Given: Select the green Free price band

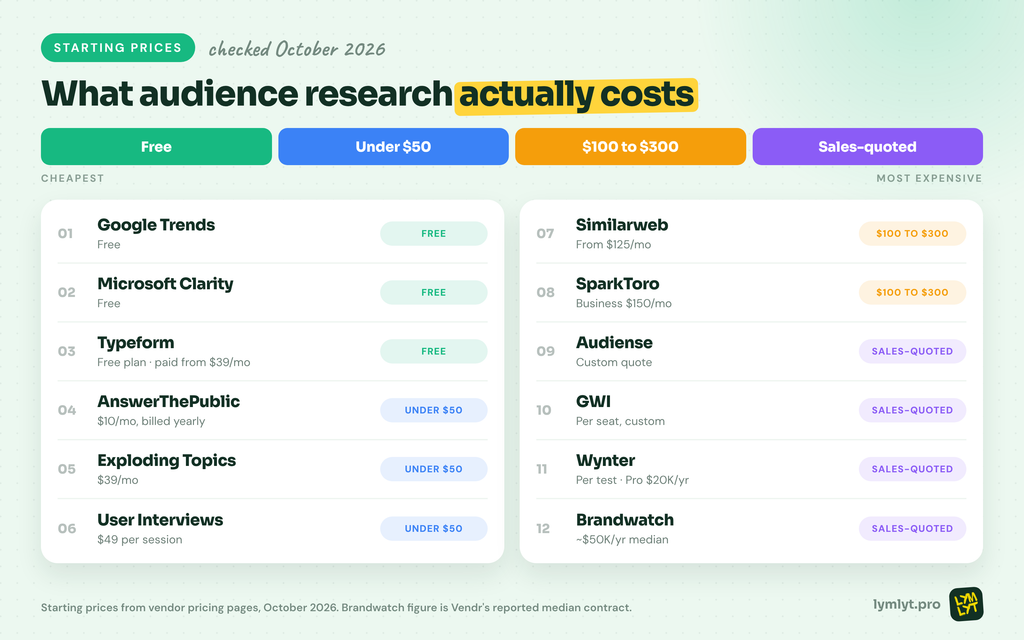Looking at the screenshot, I should [x=156, y=146].
